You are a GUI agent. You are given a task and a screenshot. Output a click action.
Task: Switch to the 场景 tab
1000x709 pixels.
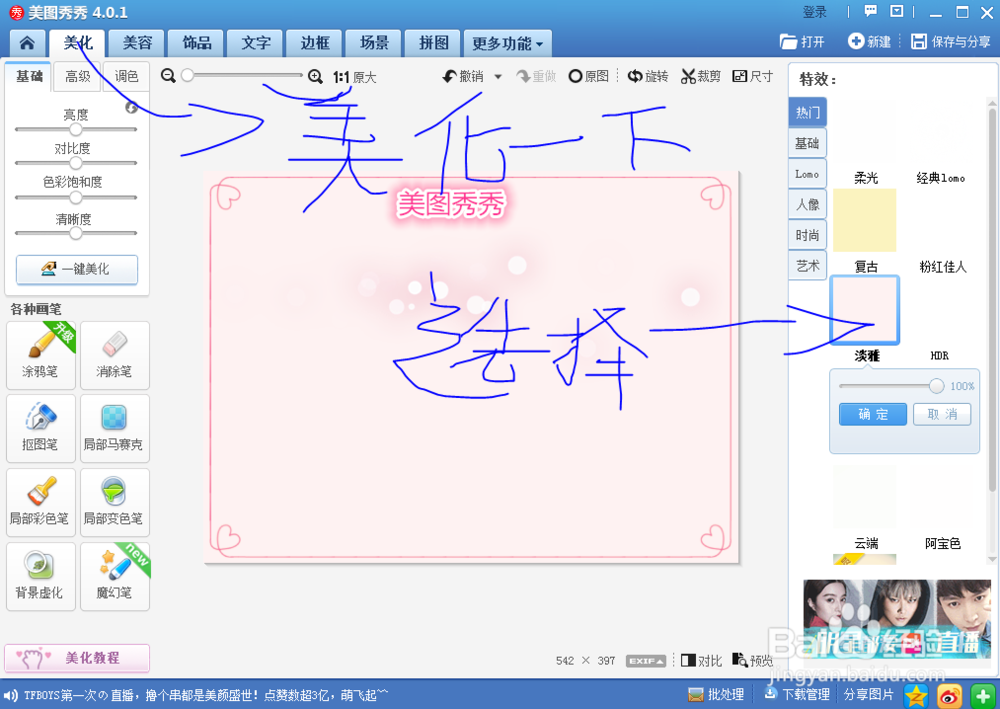pos(374,43)
